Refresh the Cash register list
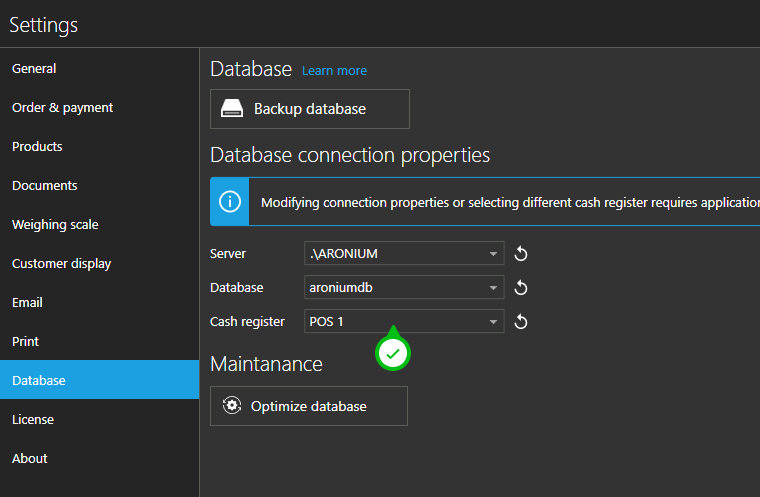This screenshot has width=760, height=497. click(x=521, y=321)
